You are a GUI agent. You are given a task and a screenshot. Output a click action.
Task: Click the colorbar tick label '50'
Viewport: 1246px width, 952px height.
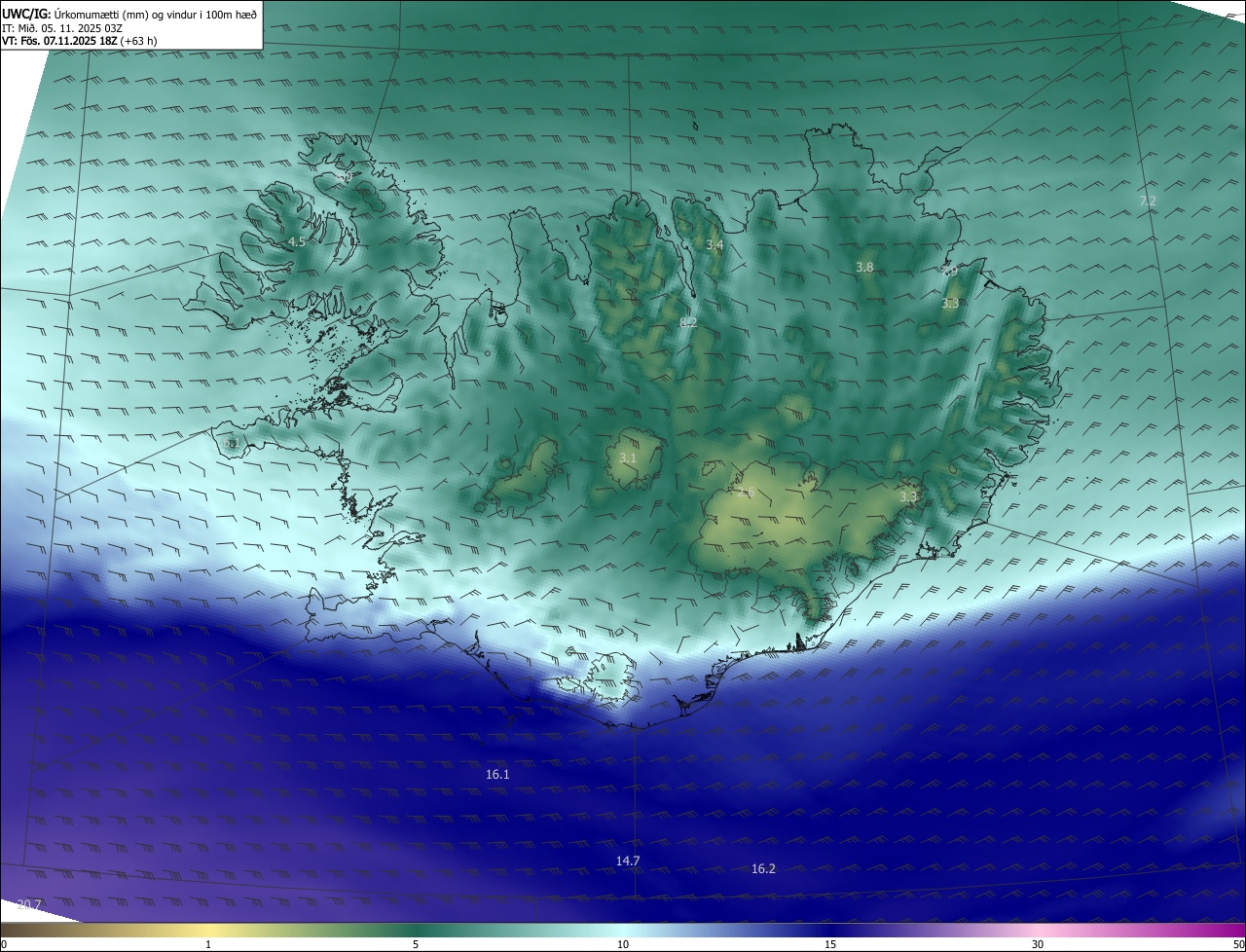click(1239, 944)
